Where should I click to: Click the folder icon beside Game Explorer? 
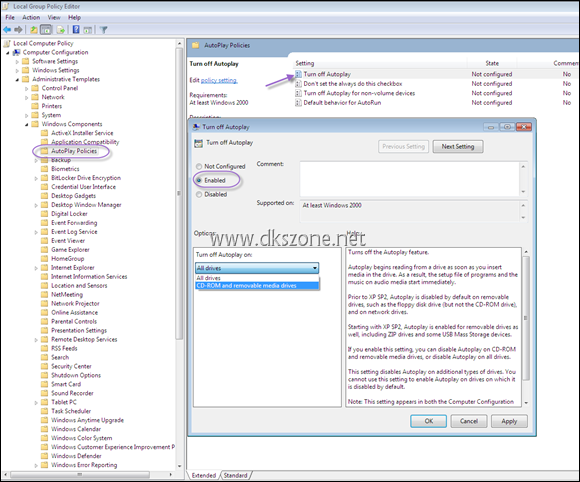(44, 250)
